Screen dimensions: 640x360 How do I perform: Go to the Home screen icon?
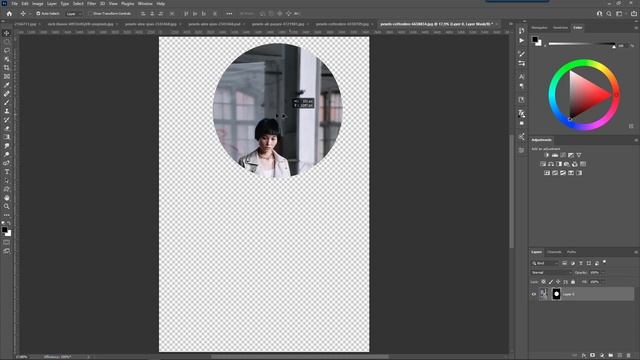(x=9, y=13)
